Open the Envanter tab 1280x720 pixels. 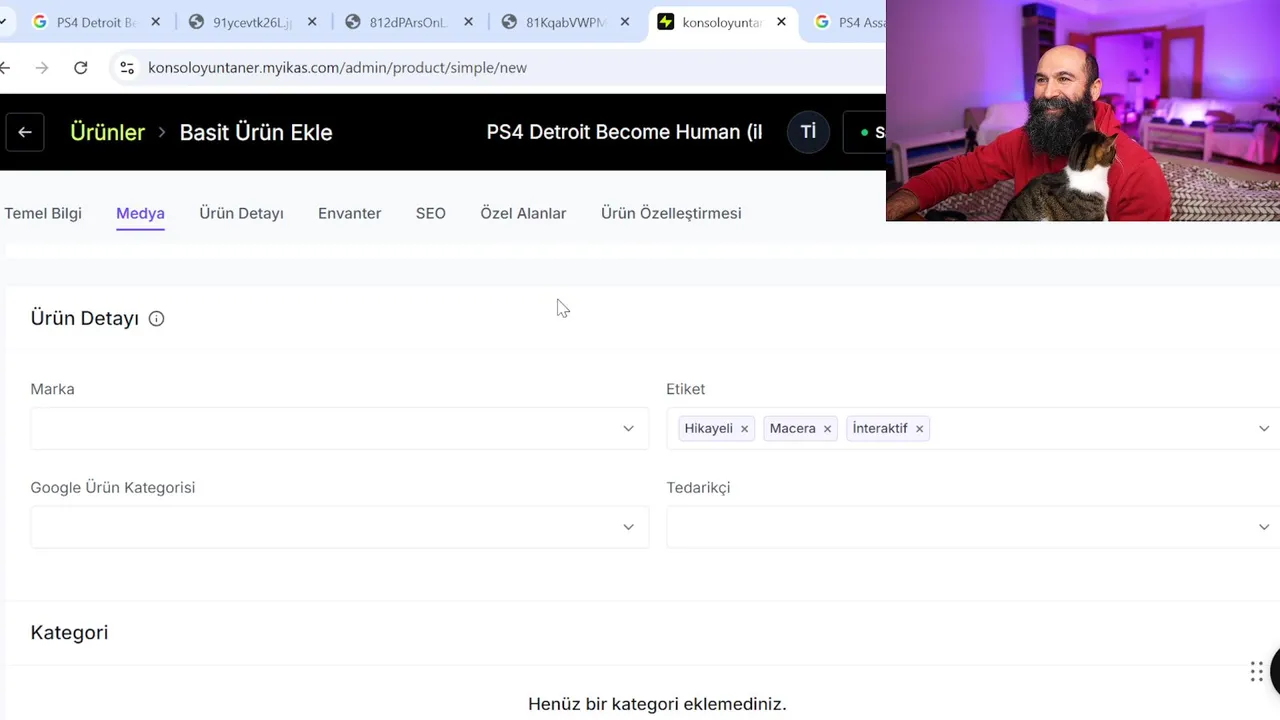click(349, 213)
